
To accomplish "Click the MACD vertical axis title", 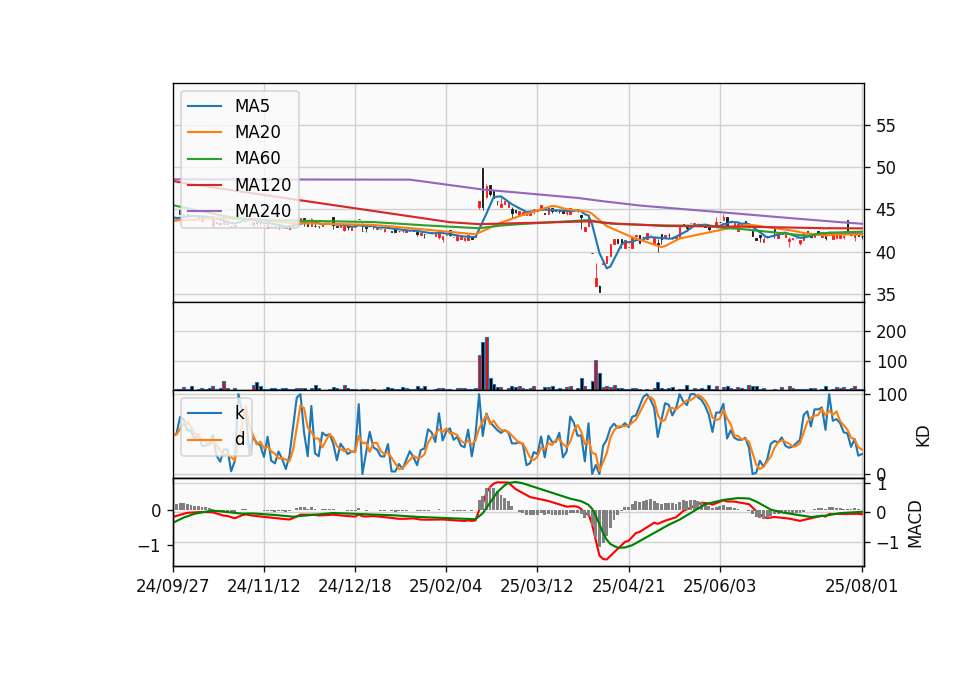I will (x=915, y=524).
